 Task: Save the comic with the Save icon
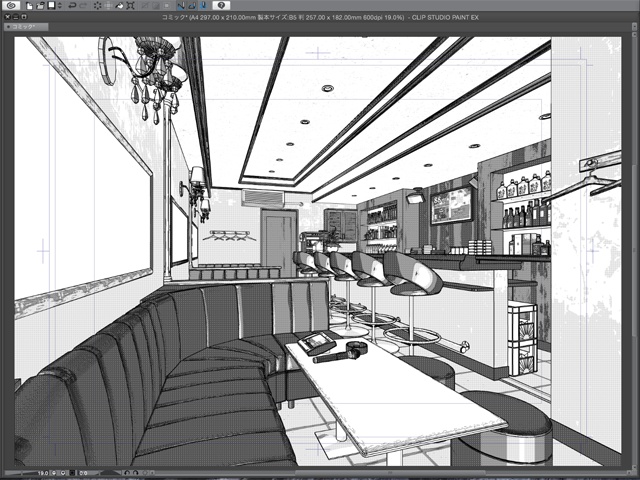51,5
